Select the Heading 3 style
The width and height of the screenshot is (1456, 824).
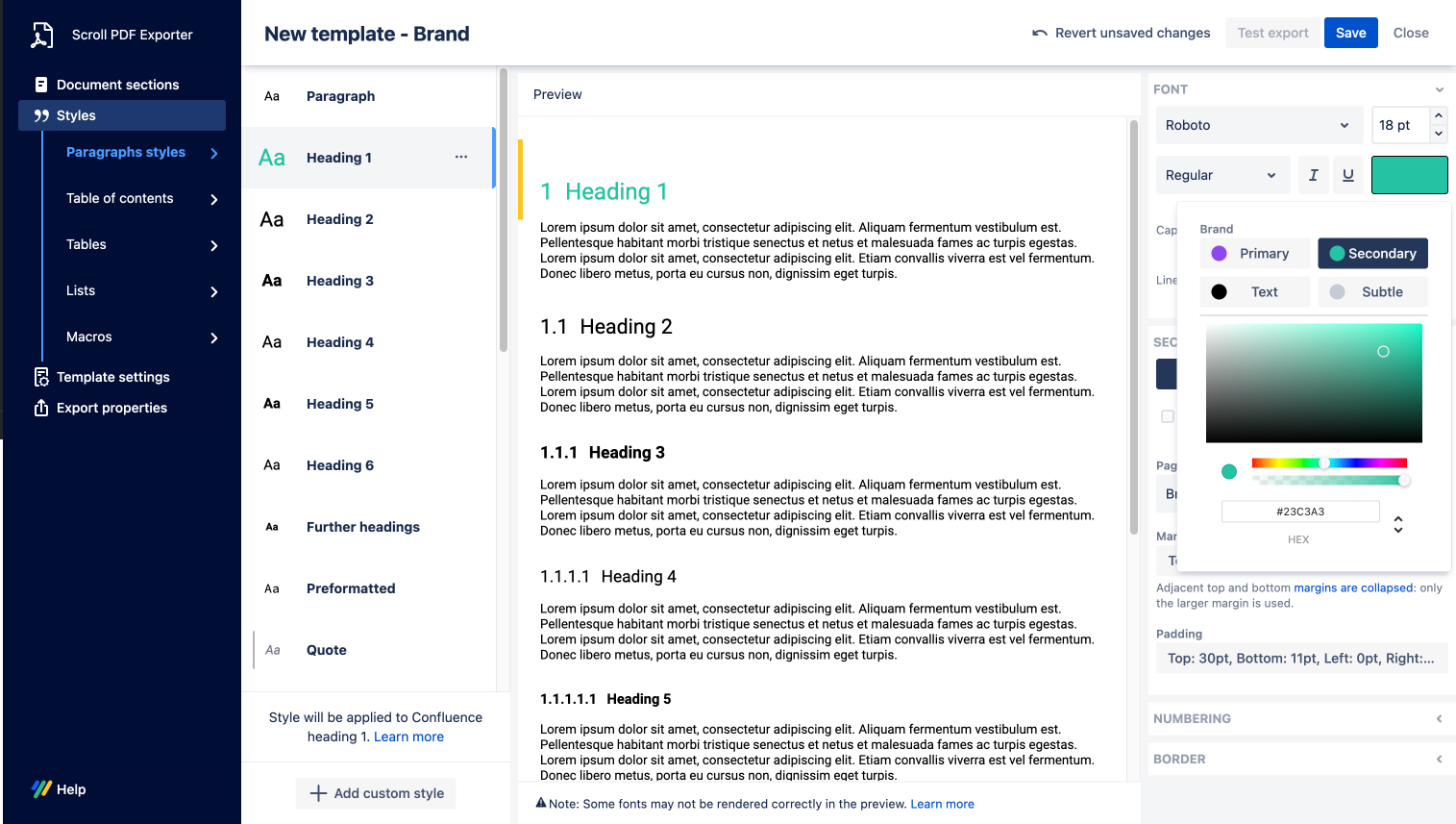click(x=340, y=281)
